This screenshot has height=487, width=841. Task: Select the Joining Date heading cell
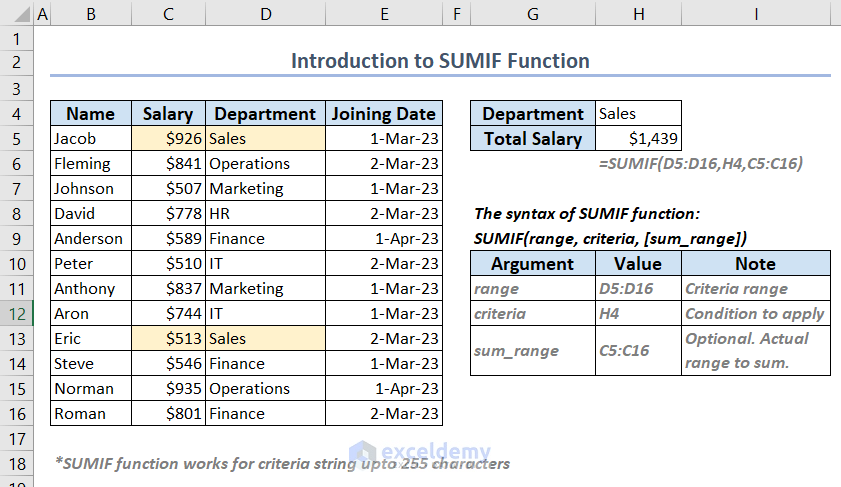point(384,114)
